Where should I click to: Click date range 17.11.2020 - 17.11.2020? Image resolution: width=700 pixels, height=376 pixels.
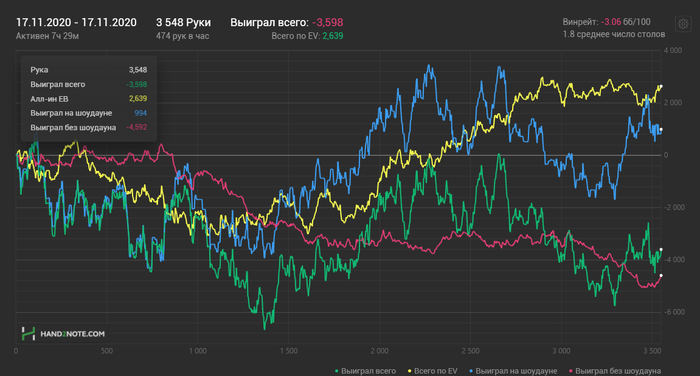click(x=76, y=22)
